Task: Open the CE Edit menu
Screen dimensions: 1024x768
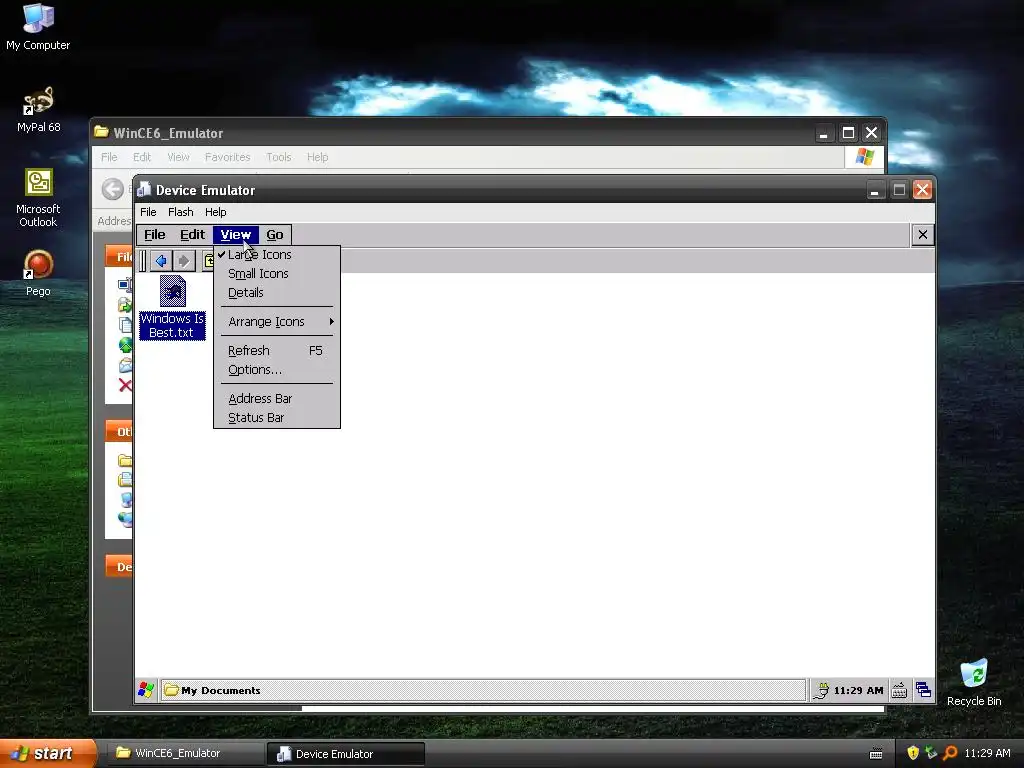Action: click(x=193, y=234)
